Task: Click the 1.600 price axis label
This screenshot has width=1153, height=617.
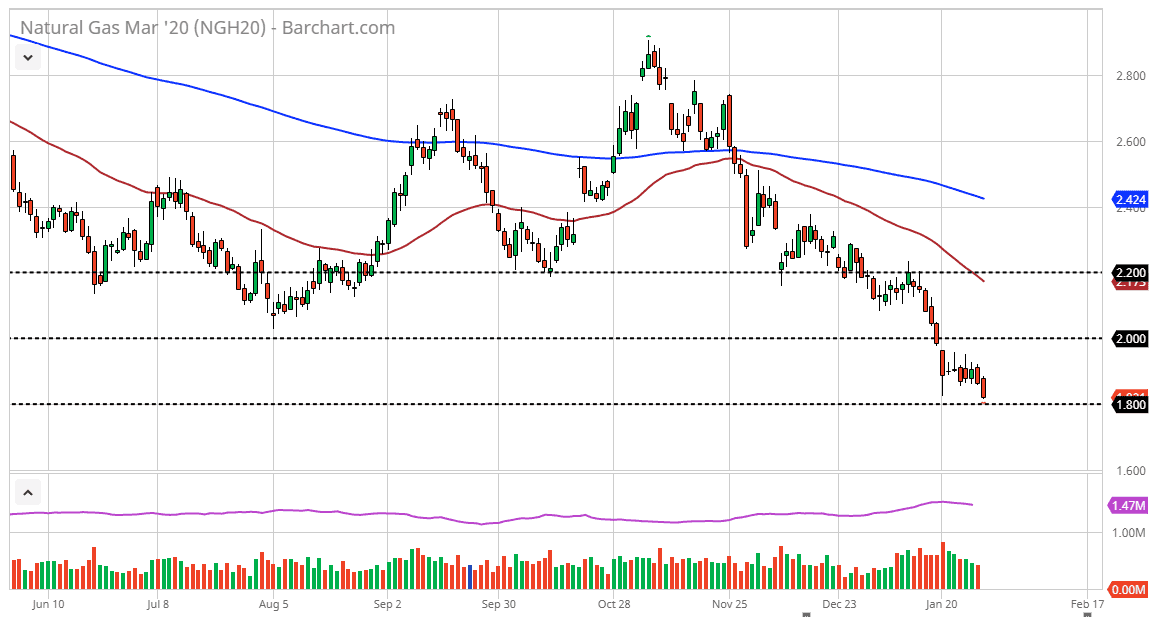Action: [1130, 471]
